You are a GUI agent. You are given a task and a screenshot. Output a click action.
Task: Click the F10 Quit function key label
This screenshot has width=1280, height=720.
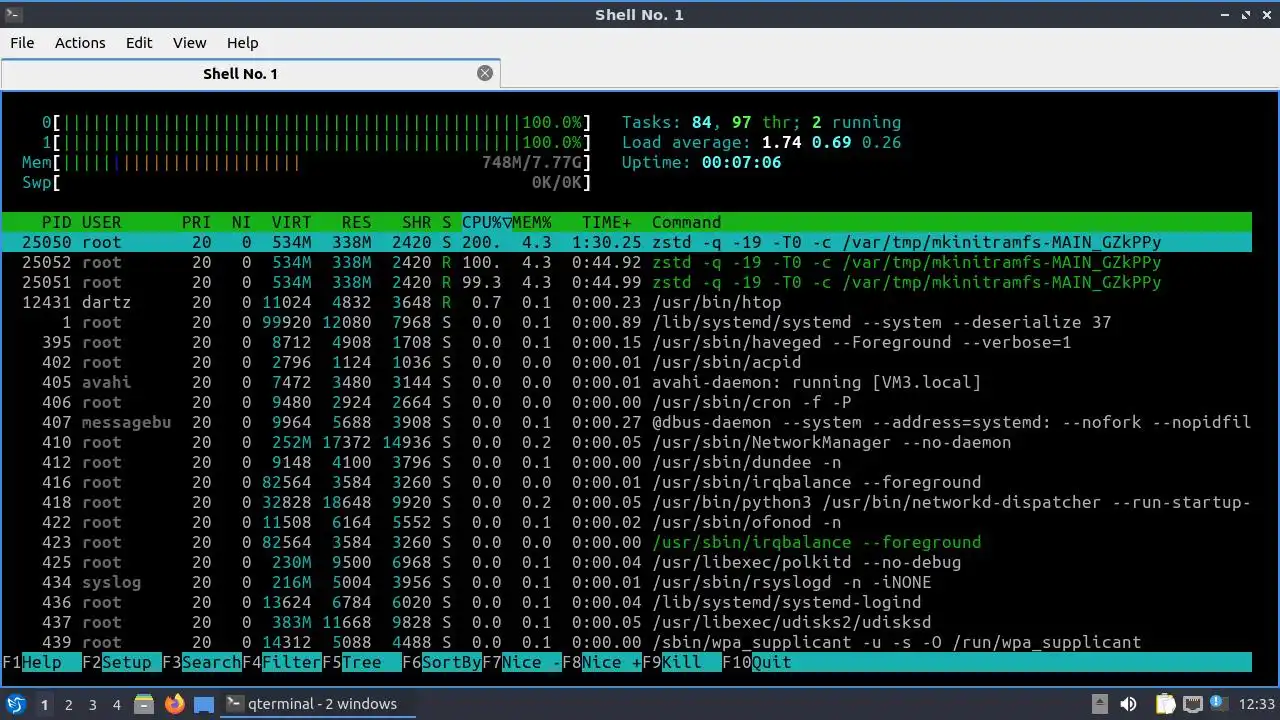757,662
